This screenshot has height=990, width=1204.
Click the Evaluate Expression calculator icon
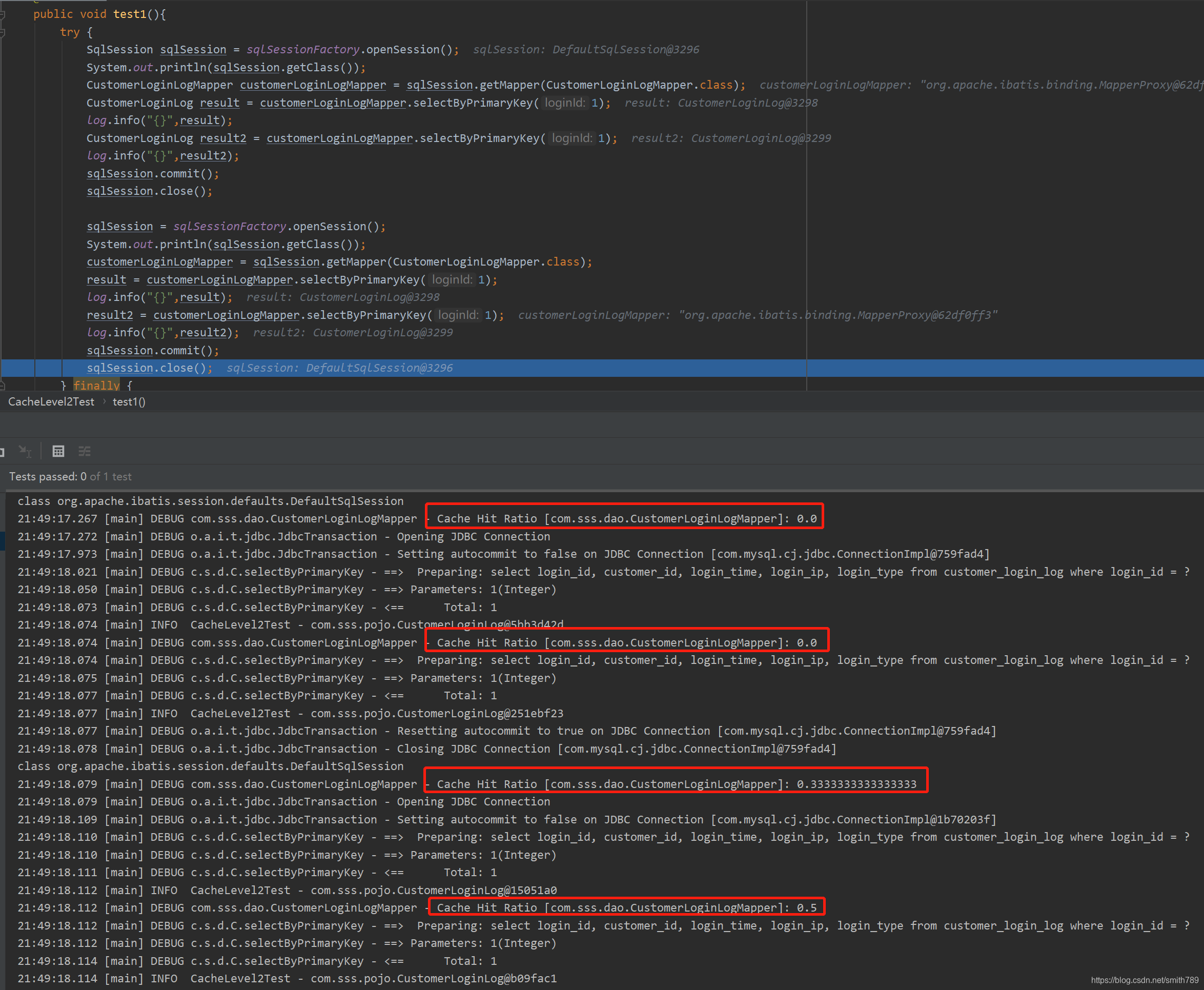[58, 451]
